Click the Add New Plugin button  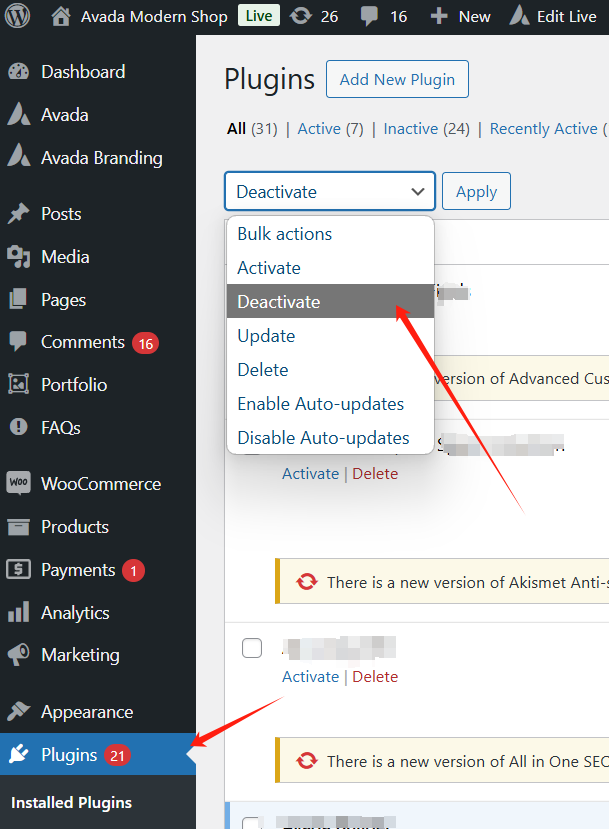397,80
